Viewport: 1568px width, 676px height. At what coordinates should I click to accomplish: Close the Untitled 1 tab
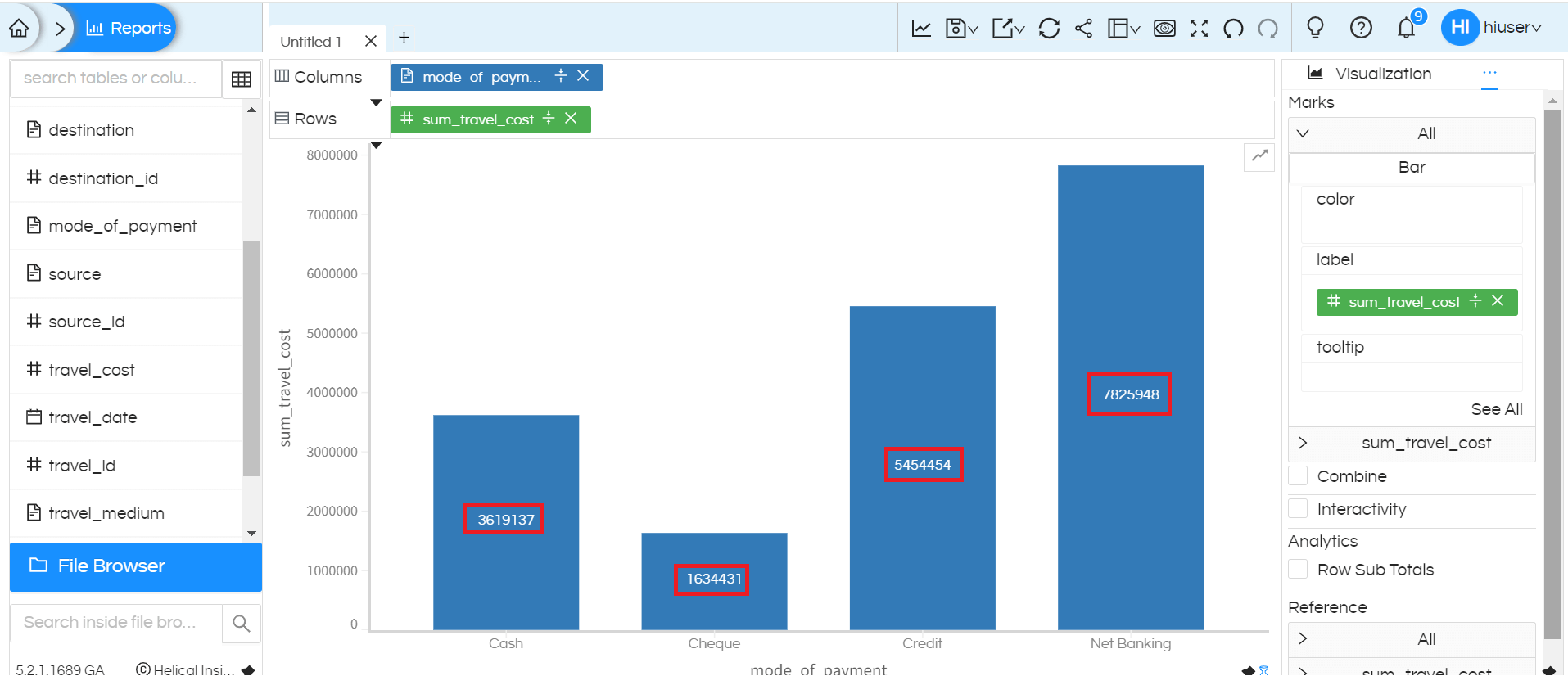coord(371,41)
